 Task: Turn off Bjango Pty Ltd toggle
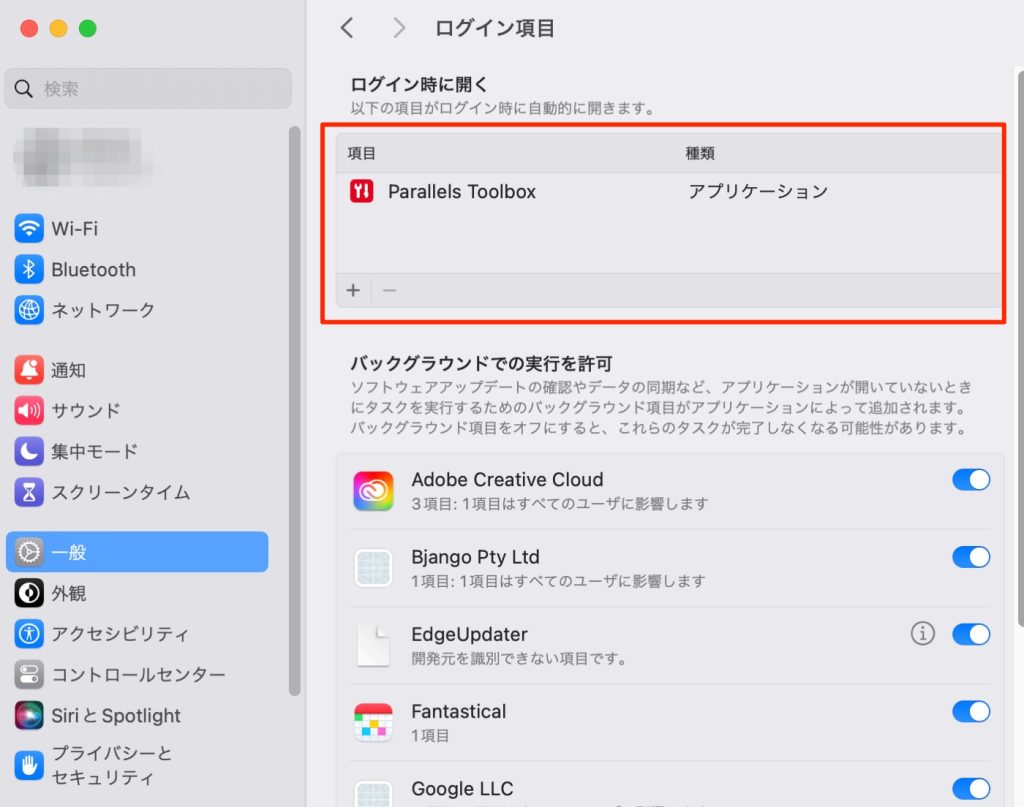[971, 557]
